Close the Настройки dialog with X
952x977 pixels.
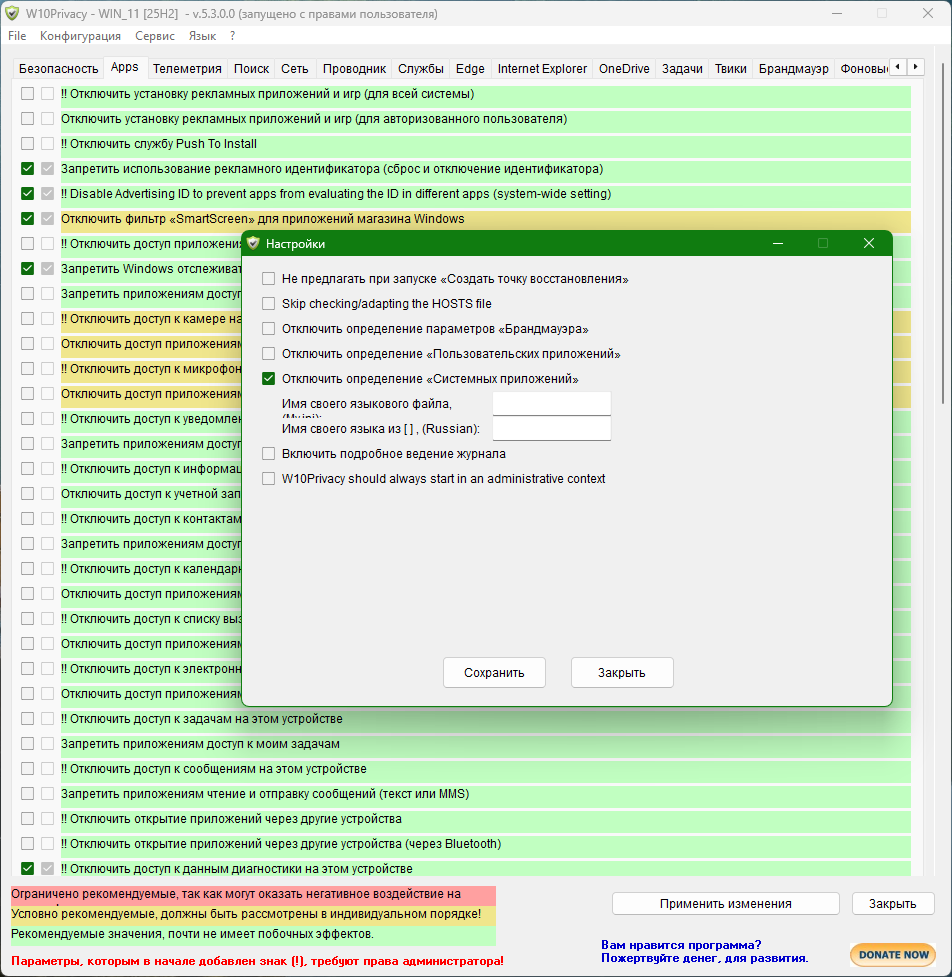tap(869, 243)
